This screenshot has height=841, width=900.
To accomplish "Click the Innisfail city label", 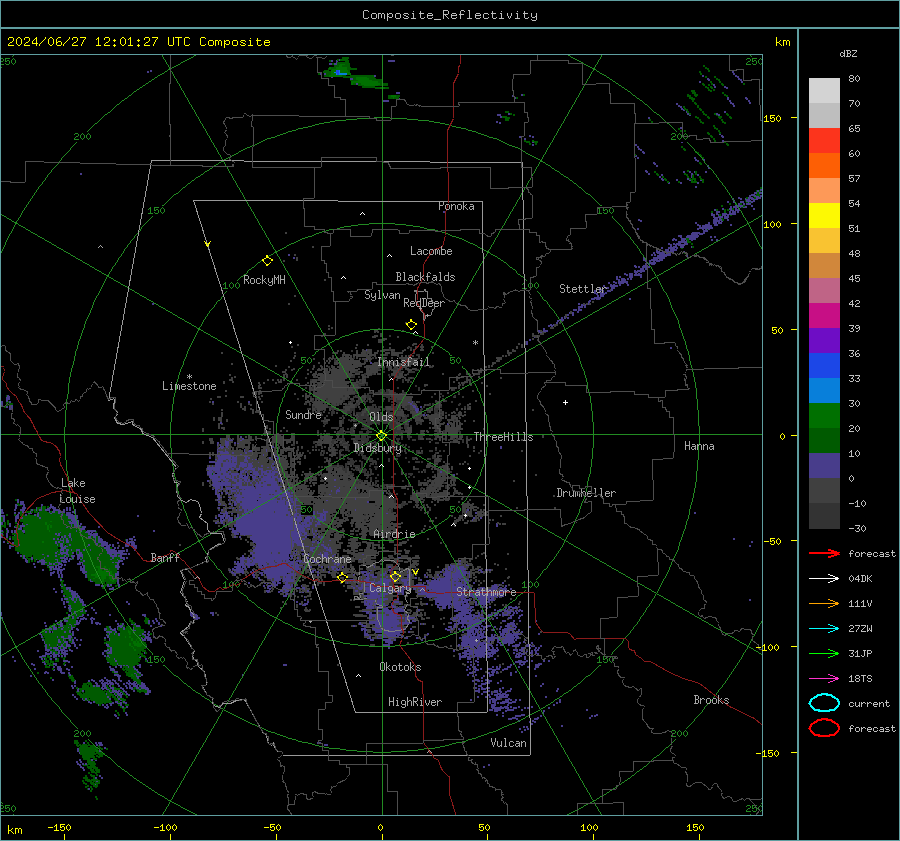I will tap(403, 362).
